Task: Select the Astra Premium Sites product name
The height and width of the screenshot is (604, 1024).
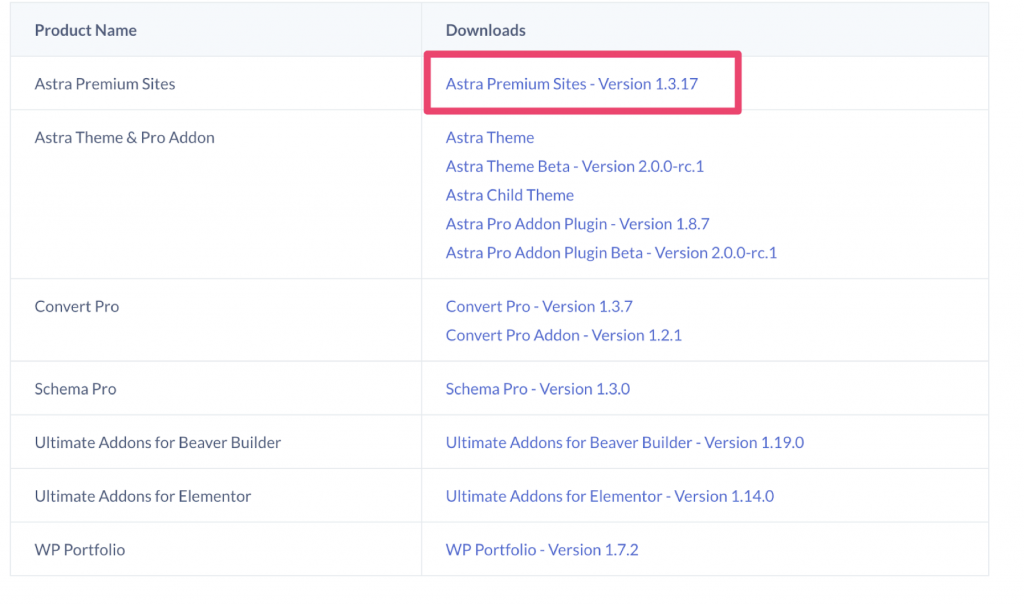Action: [x=104, y=84]
